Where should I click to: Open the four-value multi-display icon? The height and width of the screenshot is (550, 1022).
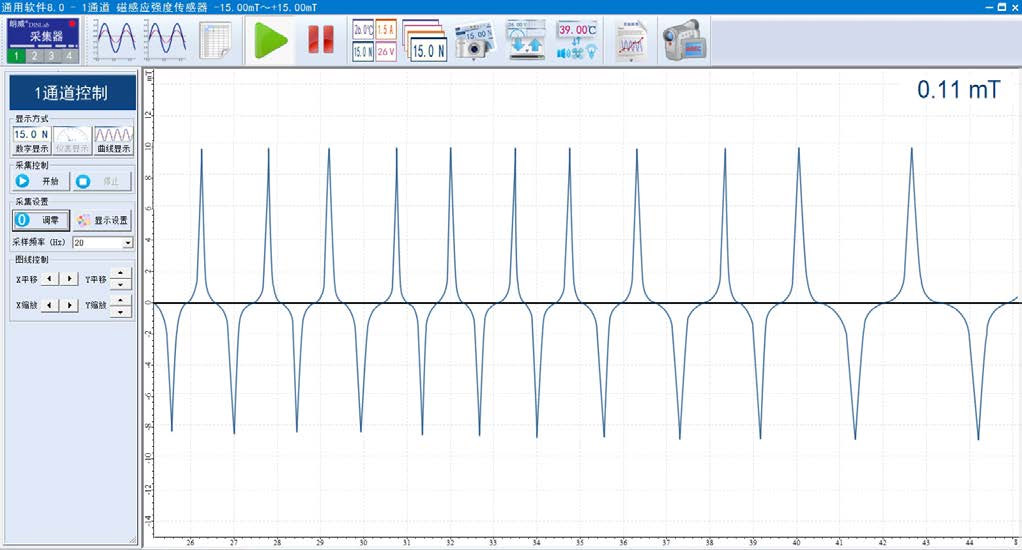click(x=374, y=40)
